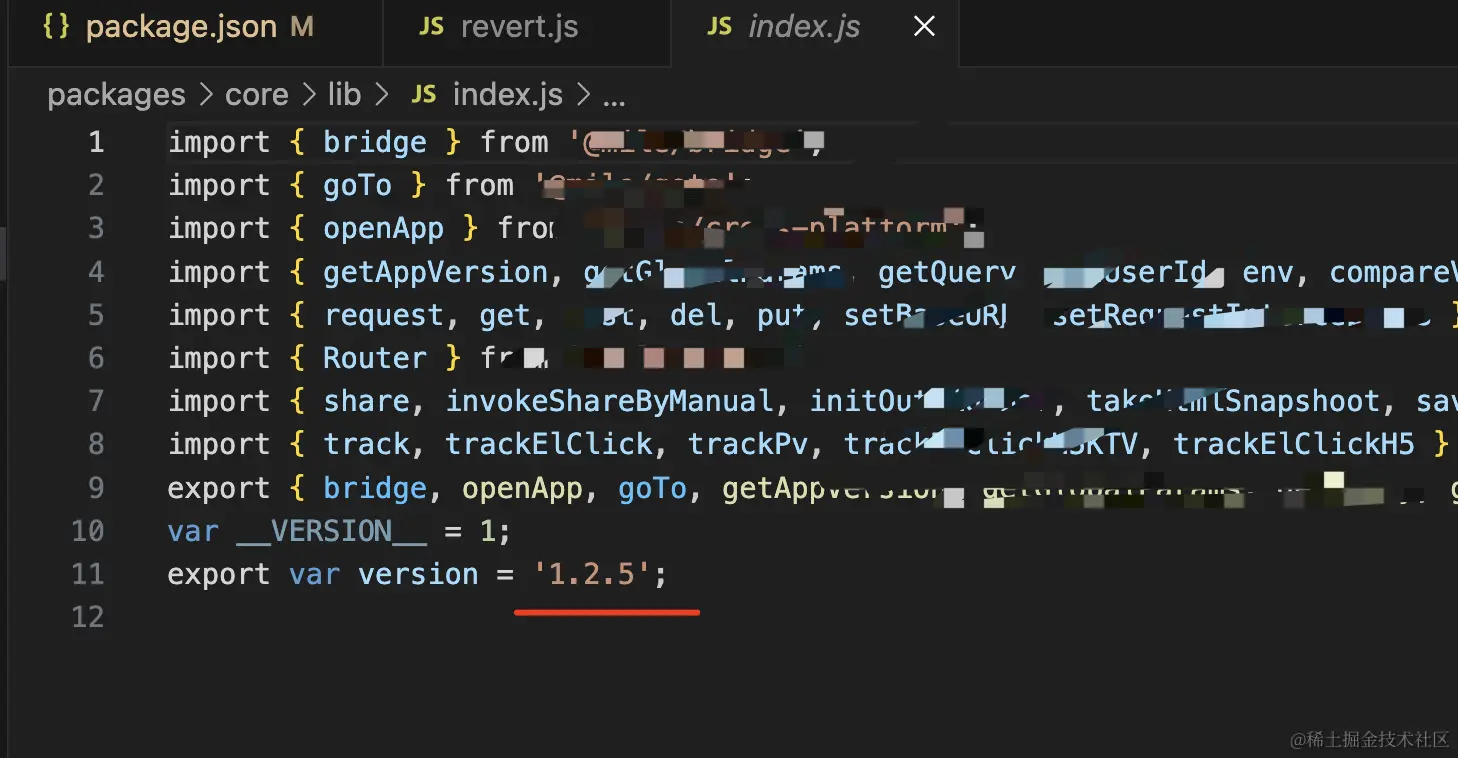Click openApp in the line 3 import

(x=384, y=228)
